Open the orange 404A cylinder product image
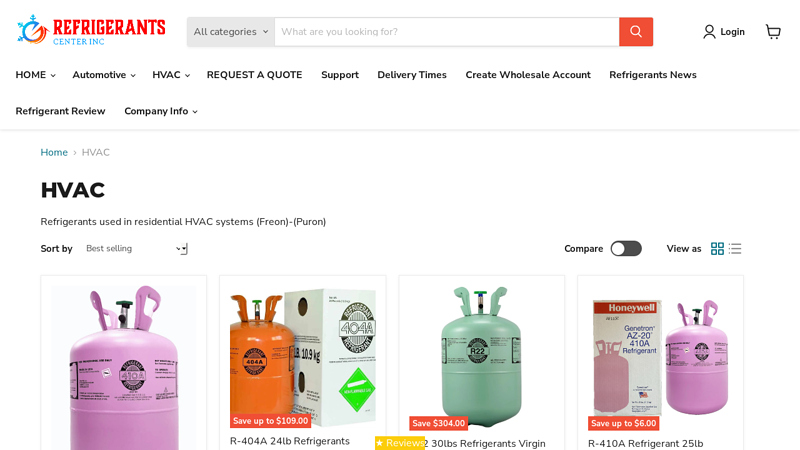The height and width of the screenshot is (450, 800). coord(303,357)
